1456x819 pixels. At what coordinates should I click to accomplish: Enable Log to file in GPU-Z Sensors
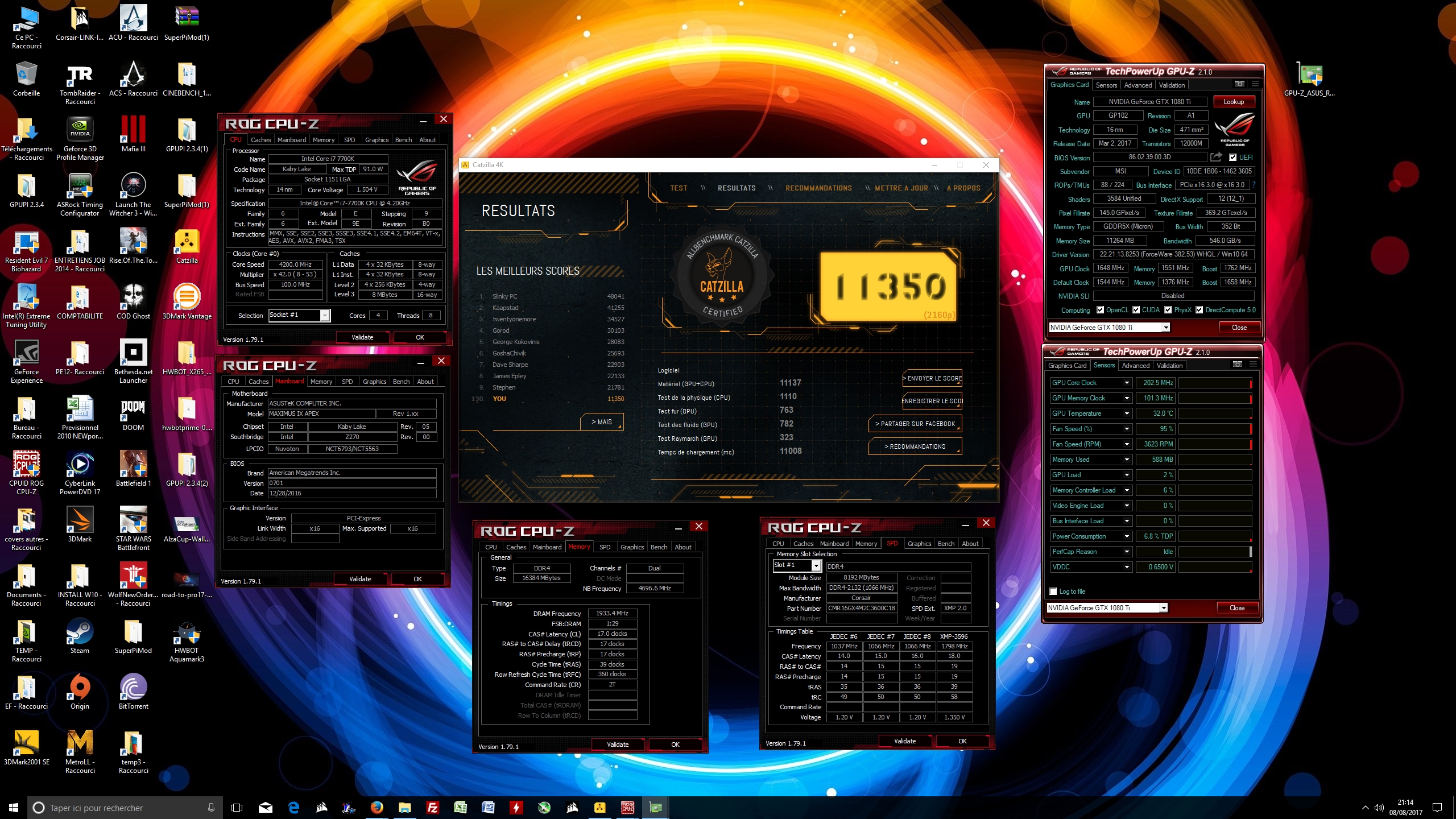click(1053, 591)
